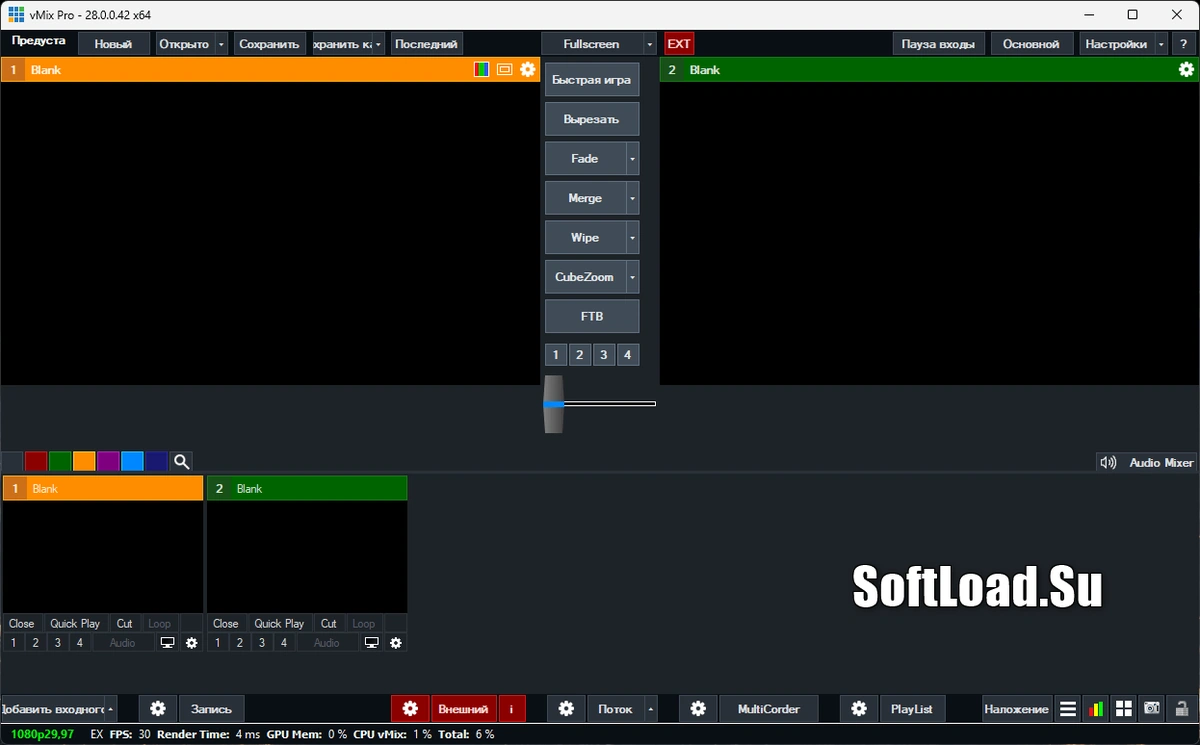Click Последний in top toolbar
The width and height of the screenshot is (1200, 745).
[x=426, y=44]
